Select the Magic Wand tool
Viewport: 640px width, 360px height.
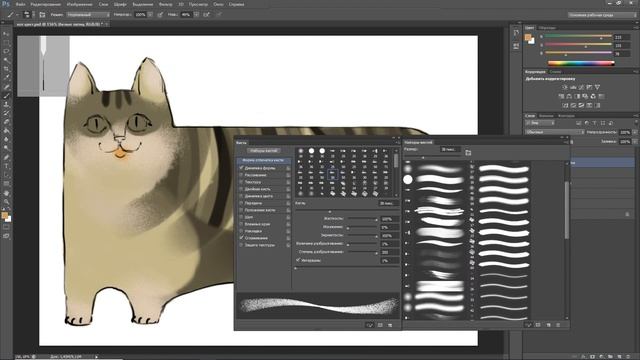click(6, 60)
